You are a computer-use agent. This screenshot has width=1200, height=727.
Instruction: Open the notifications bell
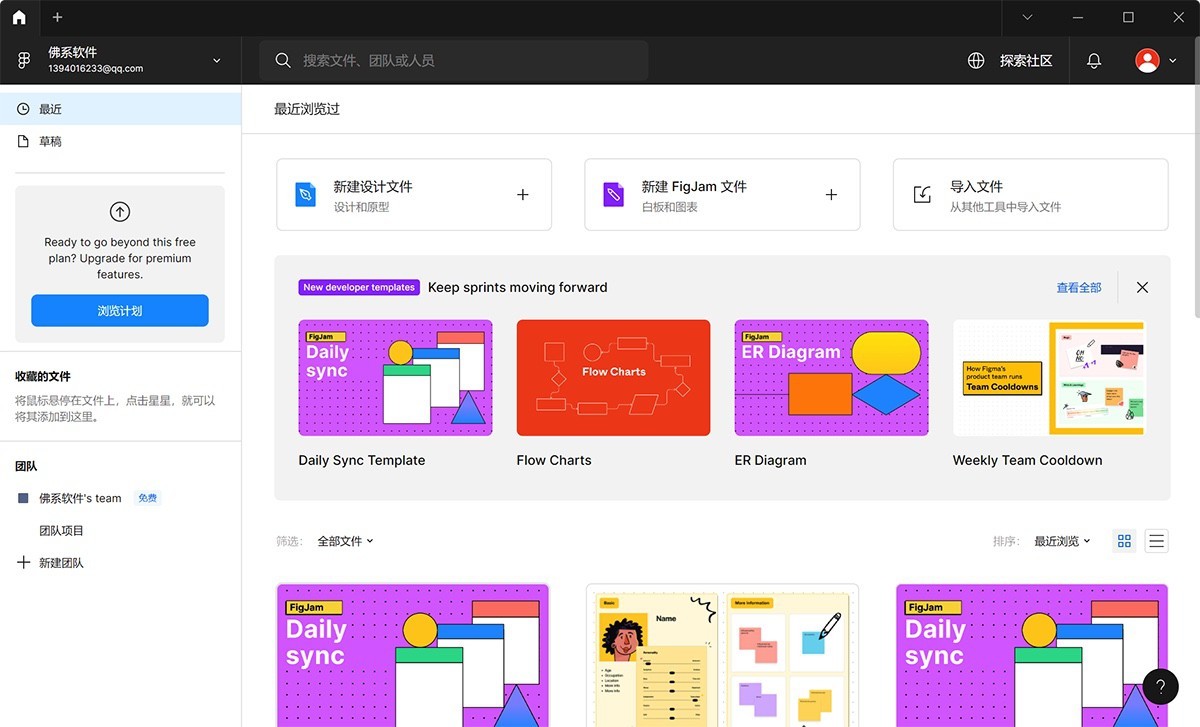tap(1093, 60)
